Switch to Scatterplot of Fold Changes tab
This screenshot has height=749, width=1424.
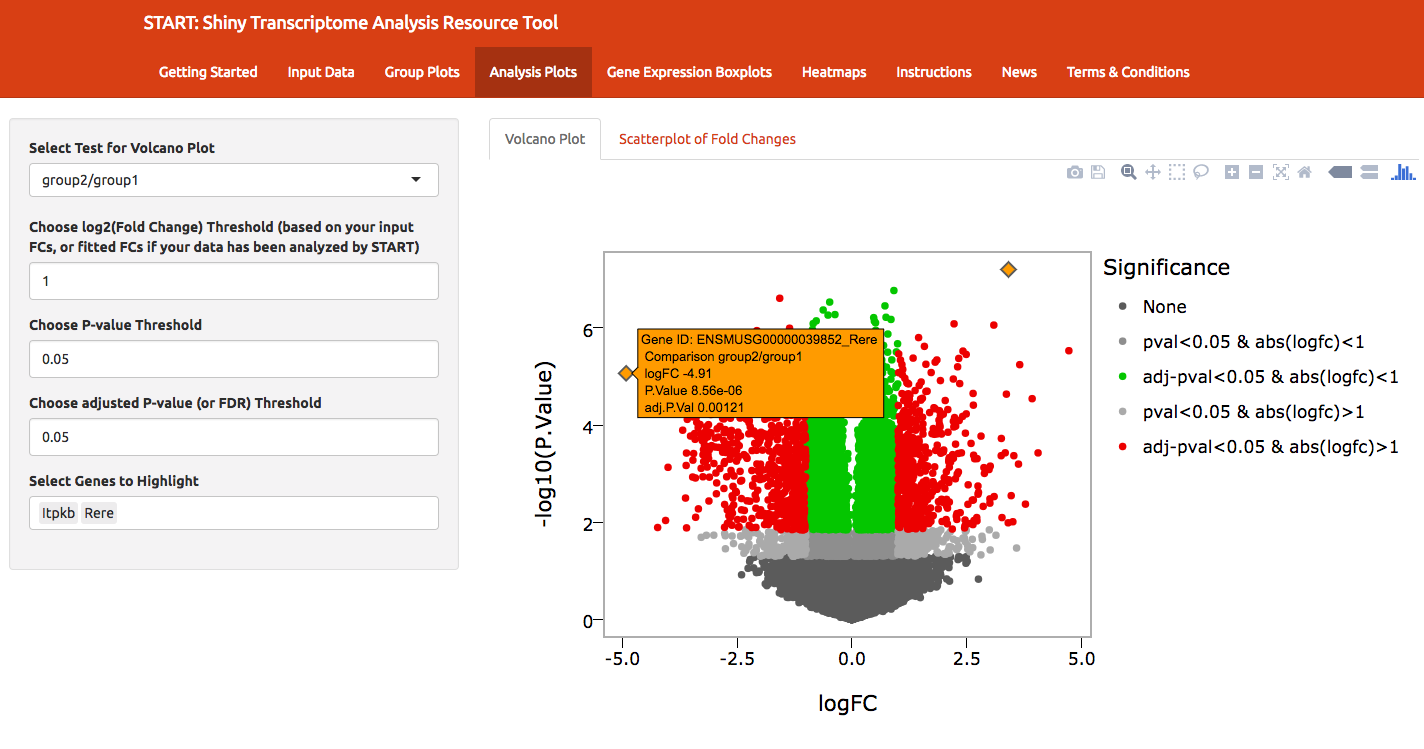707,139
